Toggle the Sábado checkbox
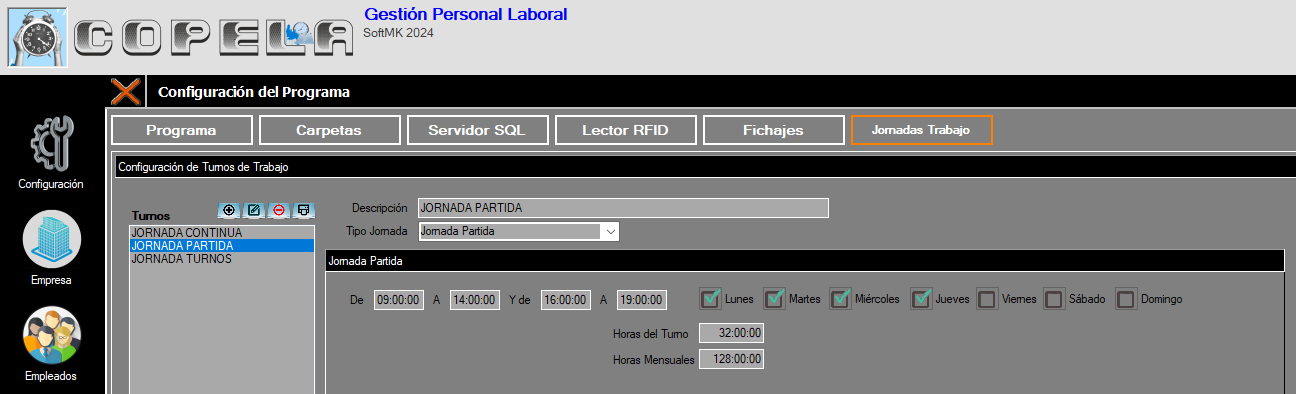 pos(1053,299)
